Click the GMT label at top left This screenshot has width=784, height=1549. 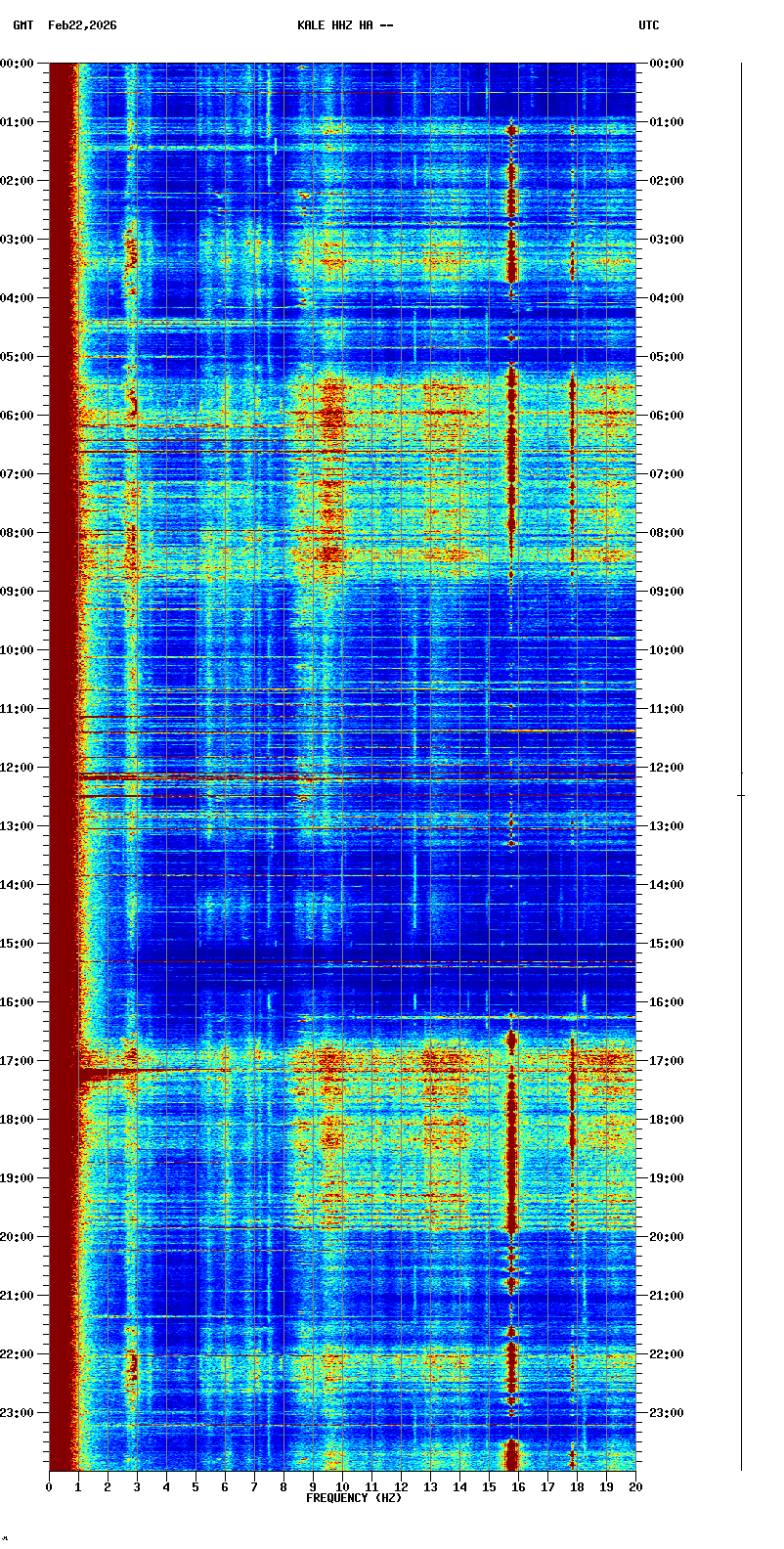click(x=22, y=25)
